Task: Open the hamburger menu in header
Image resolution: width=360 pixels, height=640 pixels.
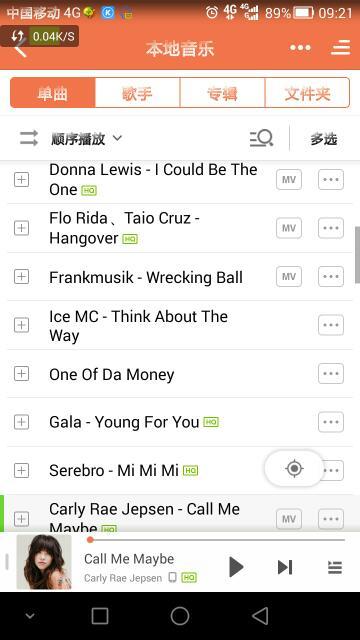Action: (x=340, y=48)
